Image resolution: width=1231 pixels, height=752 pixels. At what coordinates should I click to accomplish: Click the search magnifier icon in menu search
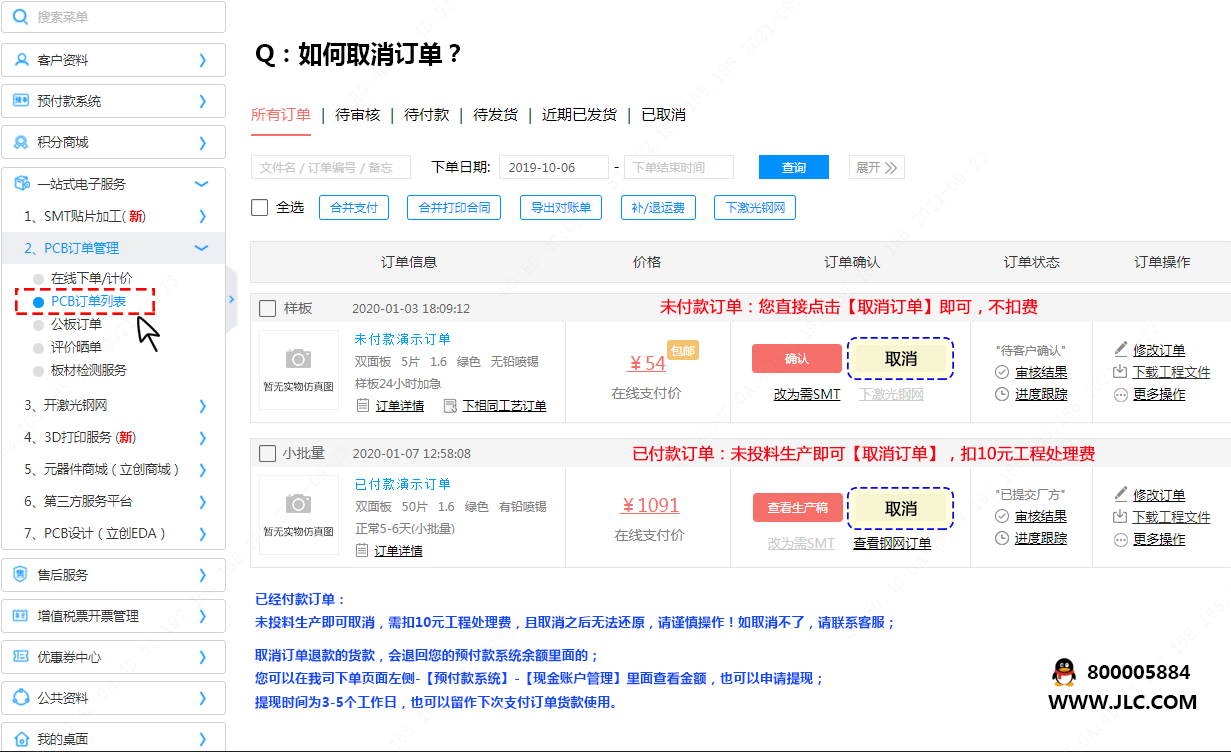click(20, 17)
